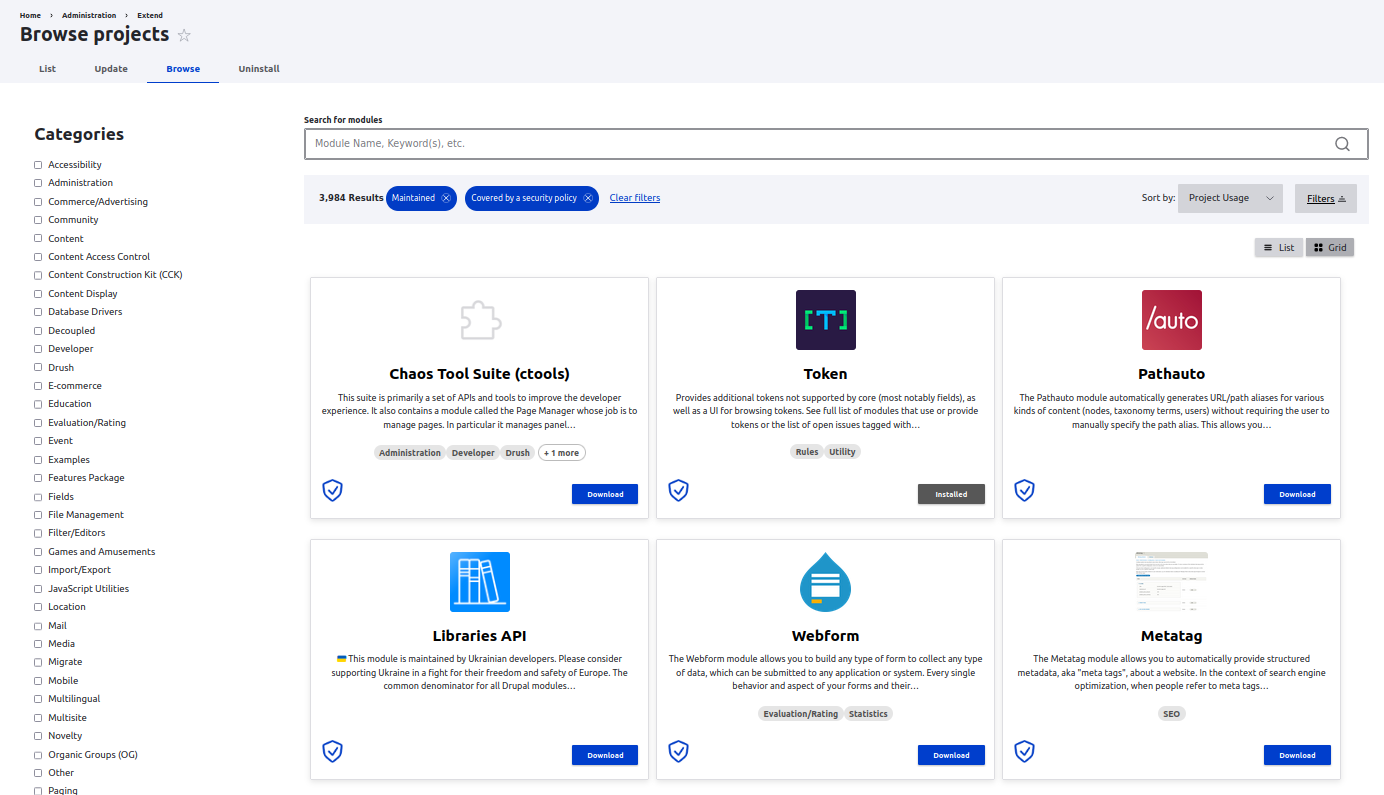Check the Location category
The height and width of the screenshot is (795, 1384).
(38, 607)
